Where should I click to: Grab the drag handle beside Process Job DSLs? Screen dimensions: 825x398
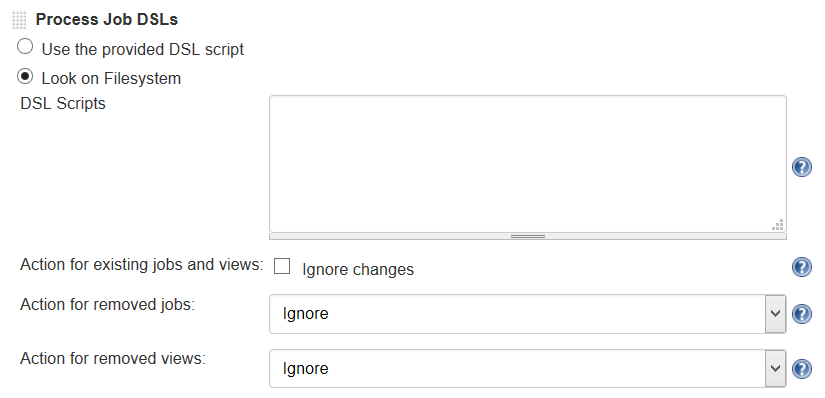[x=18, y=20]
